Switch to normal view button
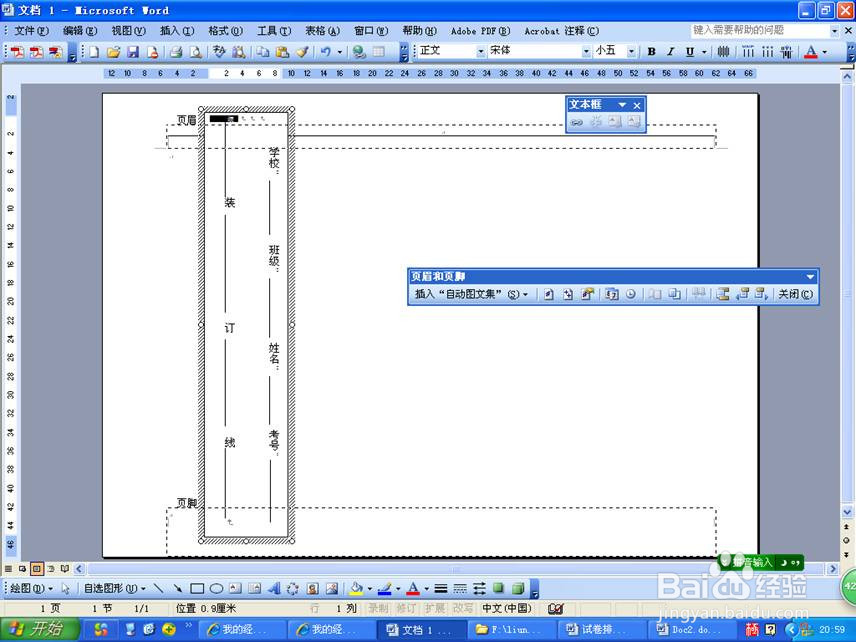The height and width of the screenshot is (642, 856). coord(8,569)
